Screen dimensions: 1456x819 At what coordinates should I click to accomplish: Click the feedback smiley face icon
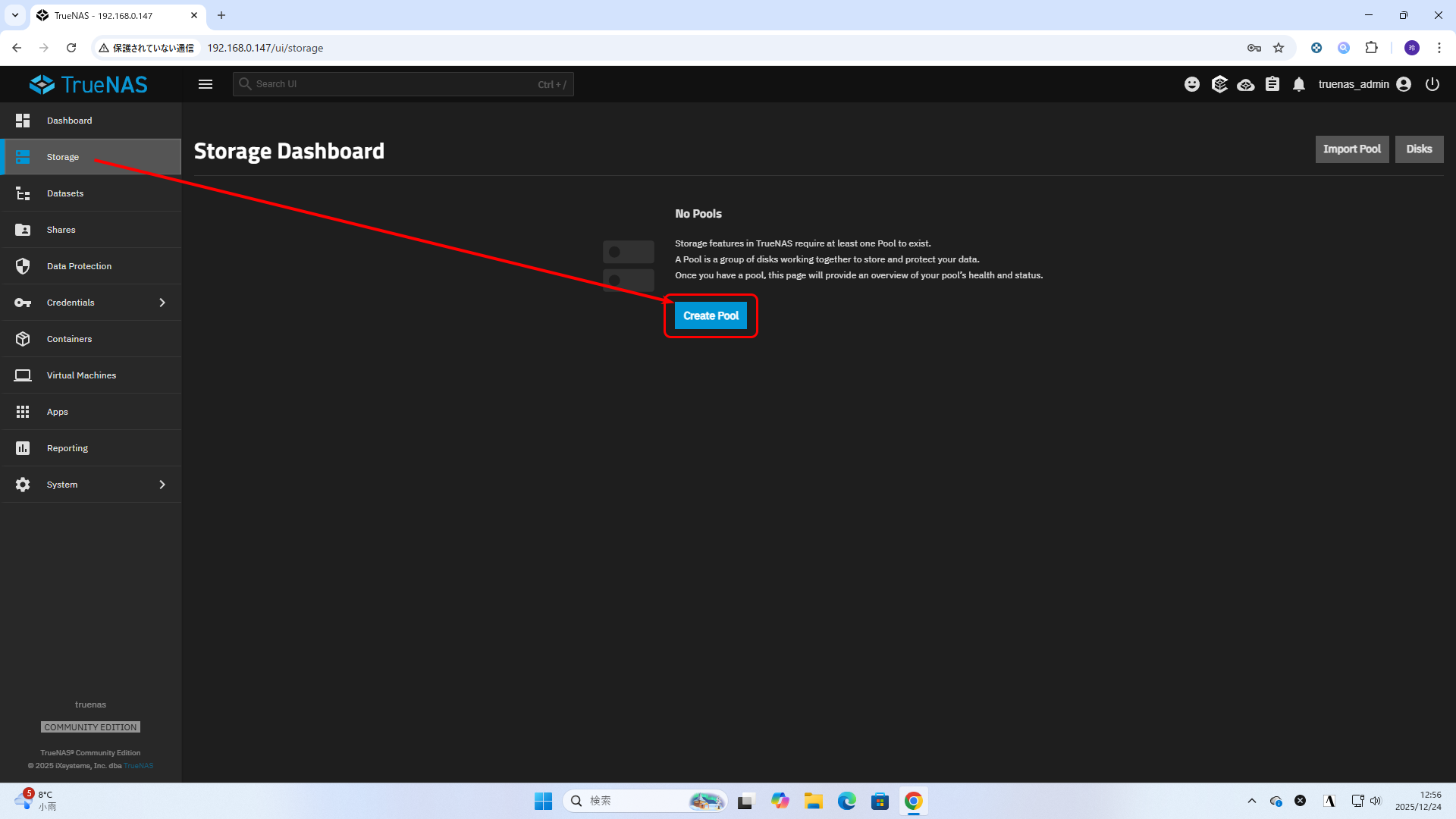point(1192,84)
